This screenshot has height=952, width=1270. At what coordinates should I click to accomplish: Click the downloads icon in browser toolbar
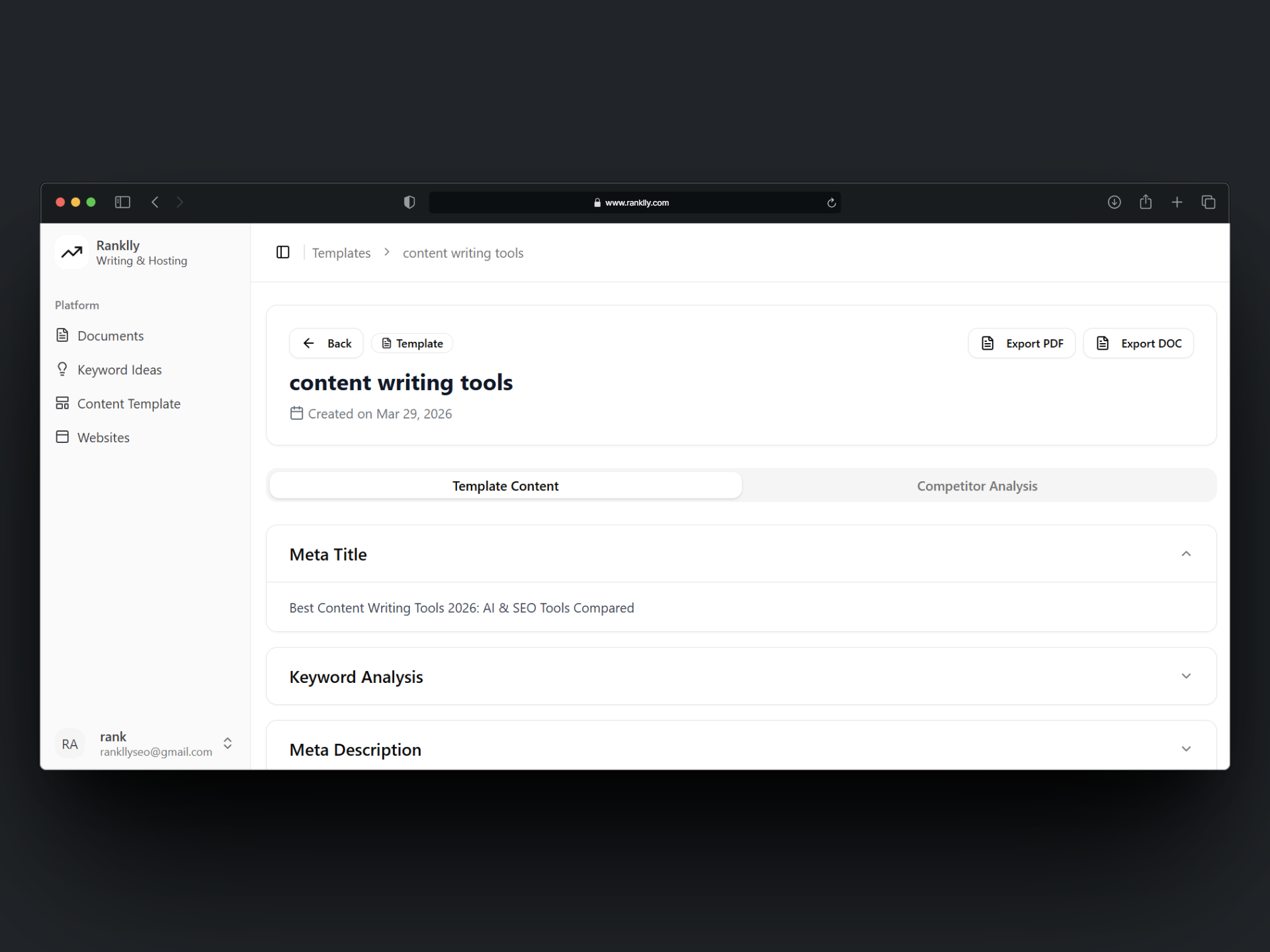(1114, 202)
